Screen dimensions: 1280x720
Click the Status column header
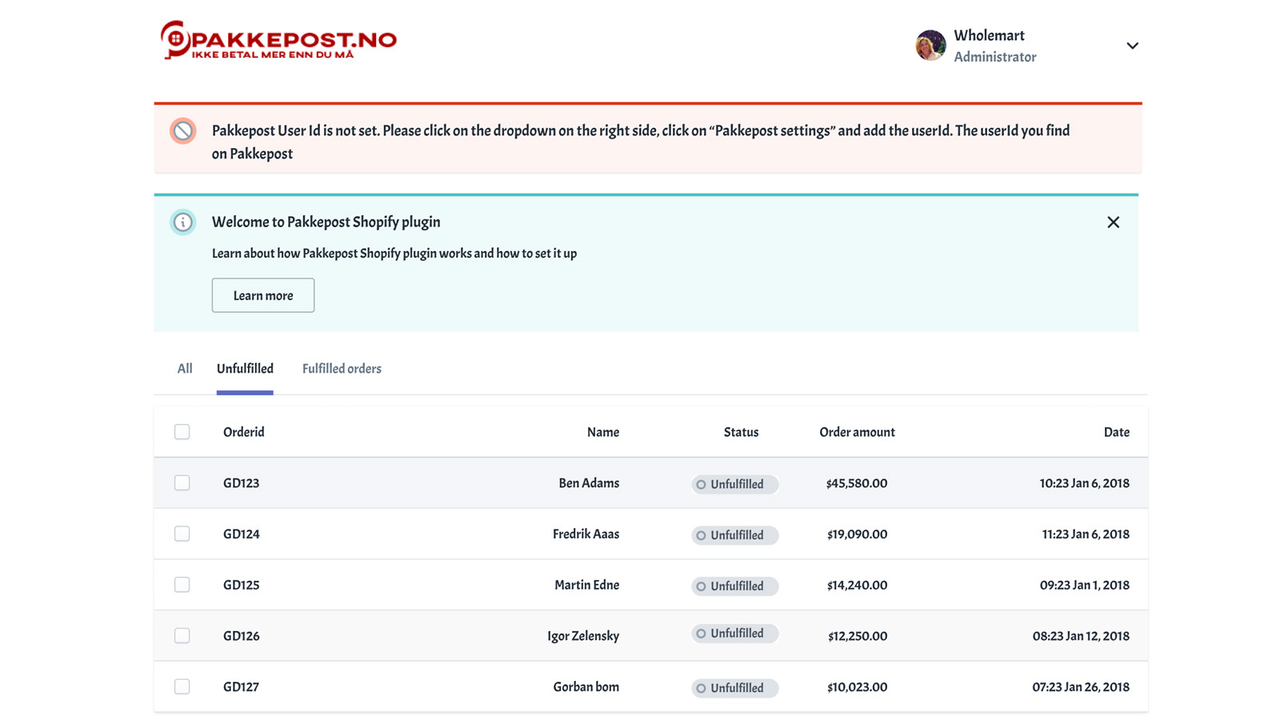741,432
